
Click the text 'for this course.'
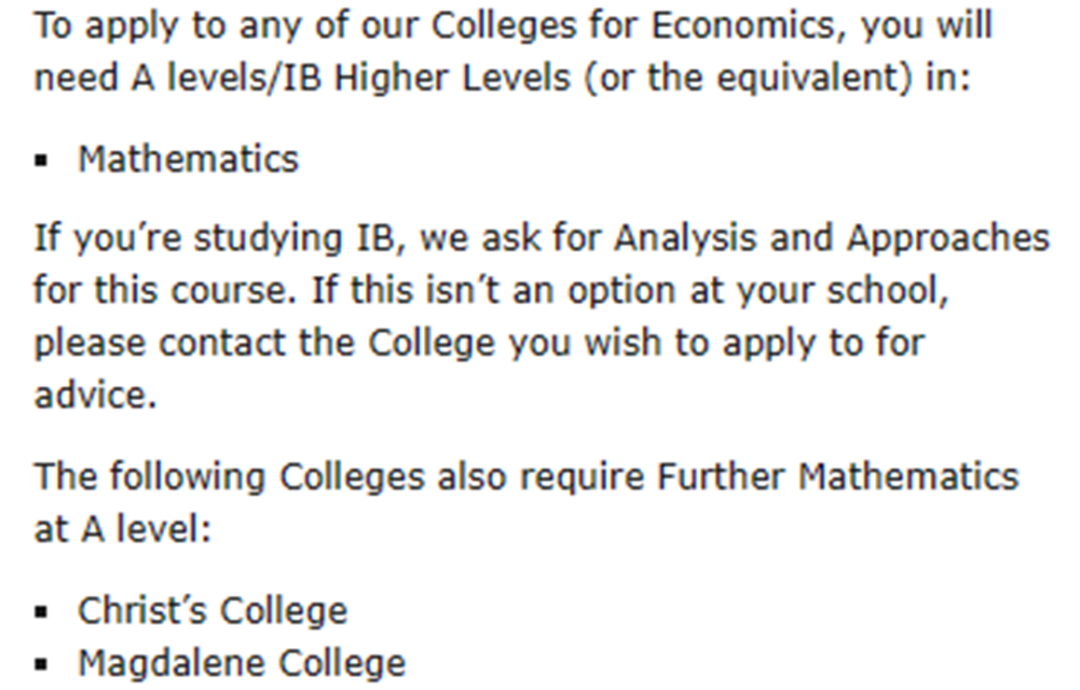coord(165,289)
